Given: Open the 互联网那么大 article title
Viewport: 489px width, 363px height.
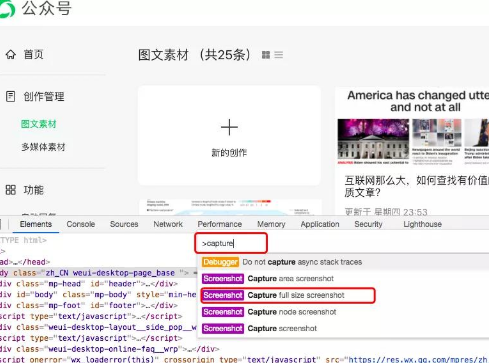Looking at the screenshot, I should (x=417, y=186).
